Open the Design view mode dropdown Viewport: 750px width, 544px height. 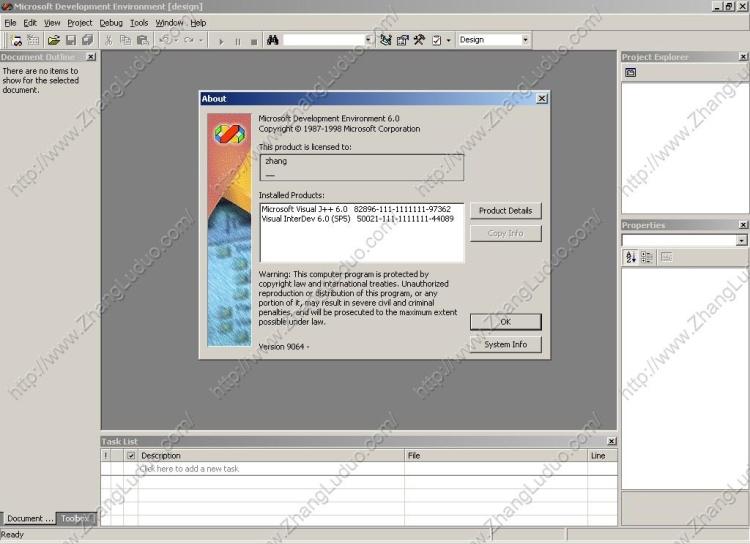point(525,40)
